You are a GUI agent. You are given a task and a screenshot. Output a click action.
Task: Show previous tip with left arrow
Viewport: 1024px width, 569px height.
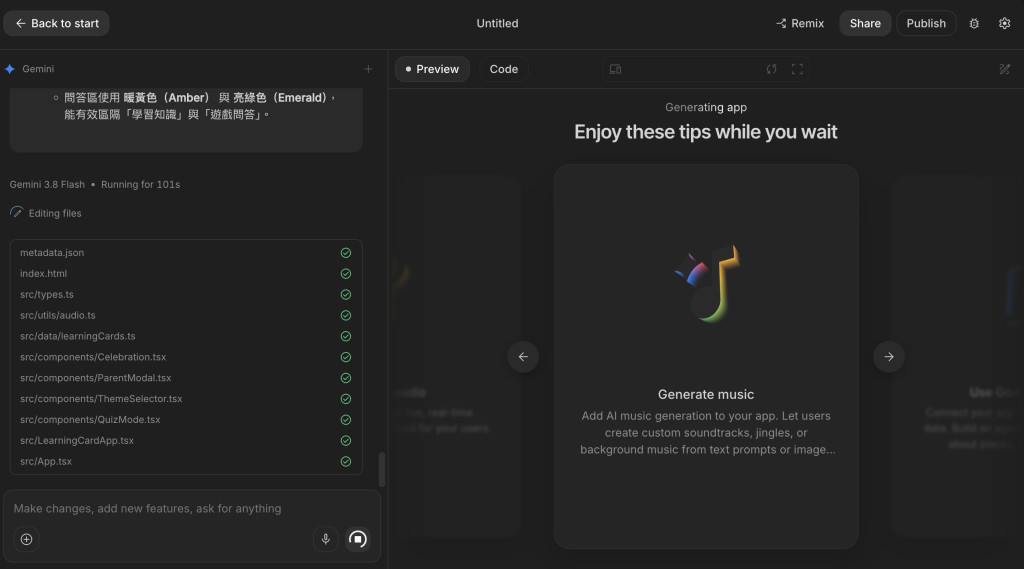523,357
